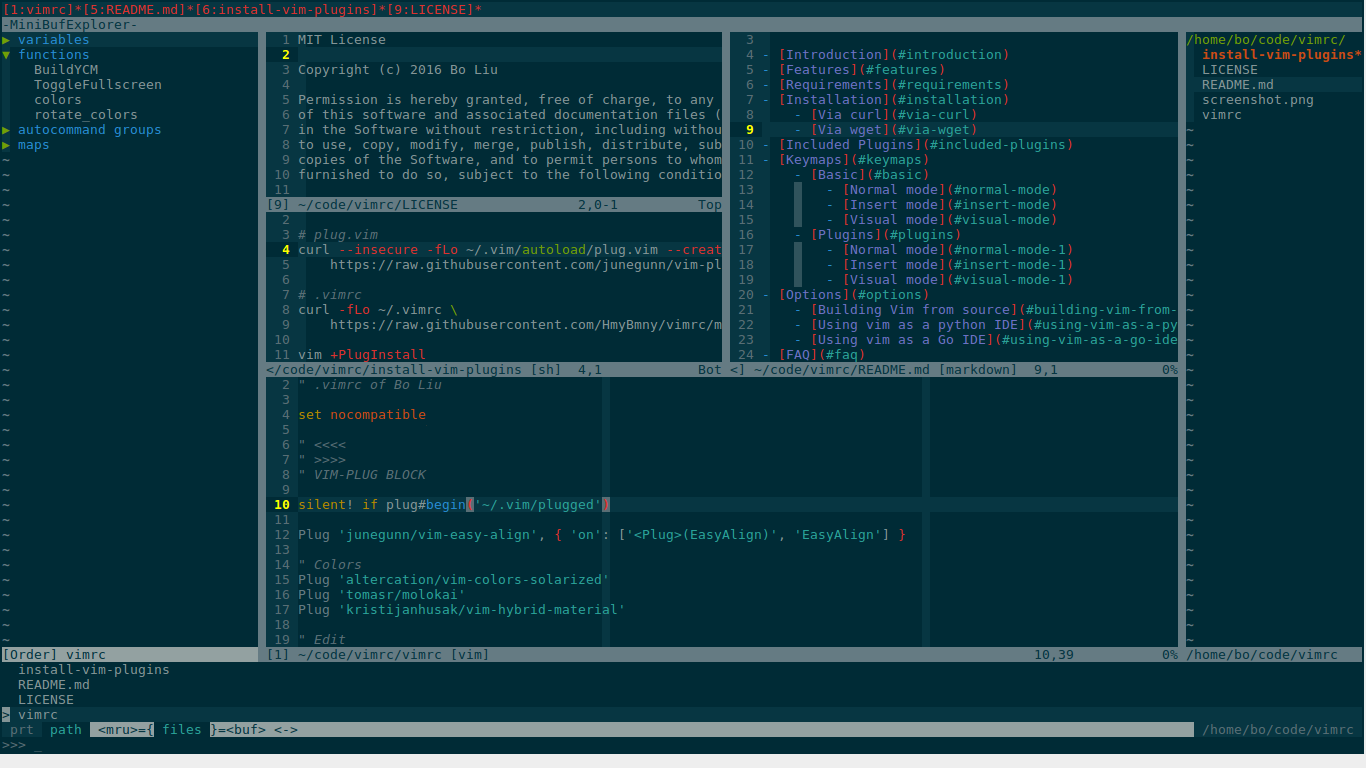The image size is (1366, 768).
Task: Click the [Basic](#basic) link
Action: [x=870, y=175]
